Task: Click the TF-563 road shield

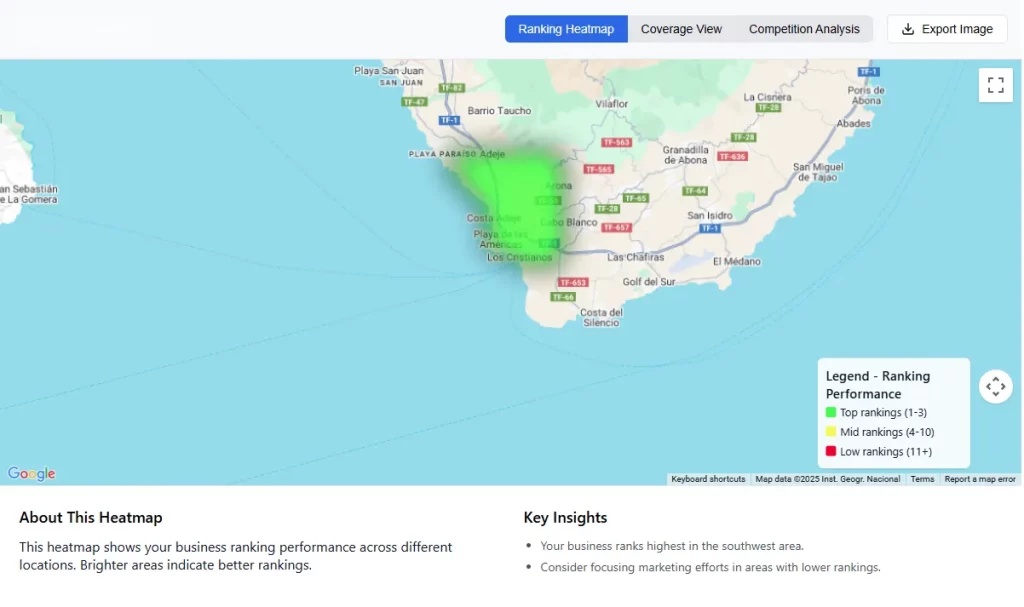Action: pyautogui.click(x=616, y=142)
